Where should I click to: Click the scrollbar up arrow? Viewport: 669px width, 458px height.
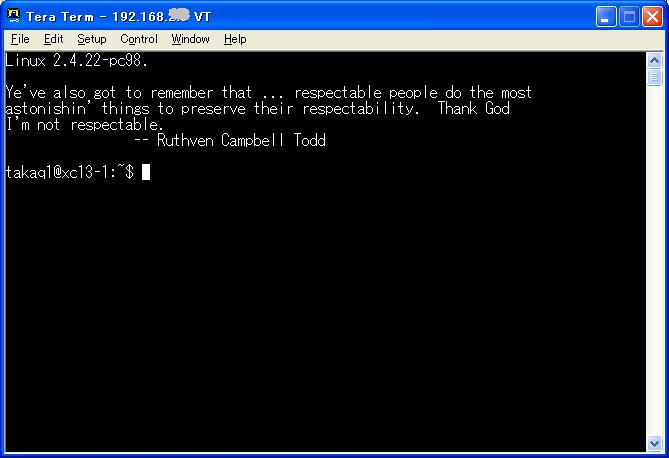pyautogui.click(x=654, y=60)
